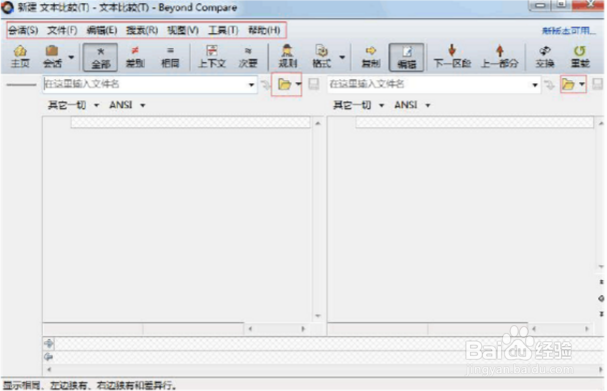Toggle the 全部 (All) display filter
This screenshot has height=391, width=607.
[x=101, y=57]
